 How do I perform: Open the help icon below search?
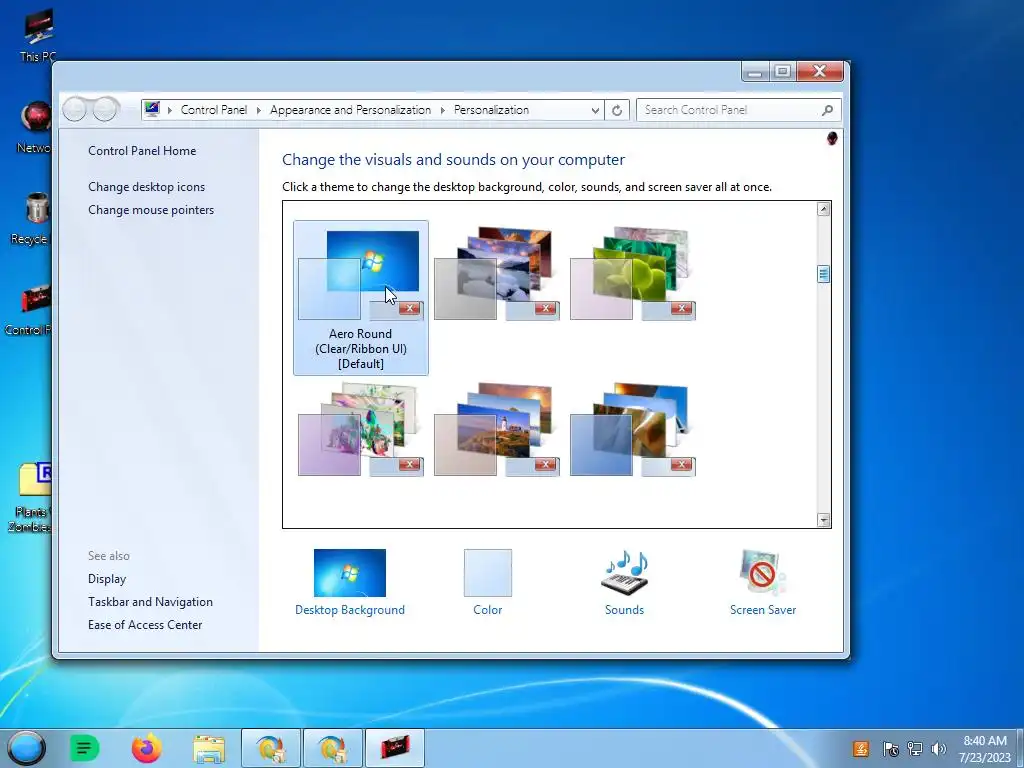[x=832, y=138]
